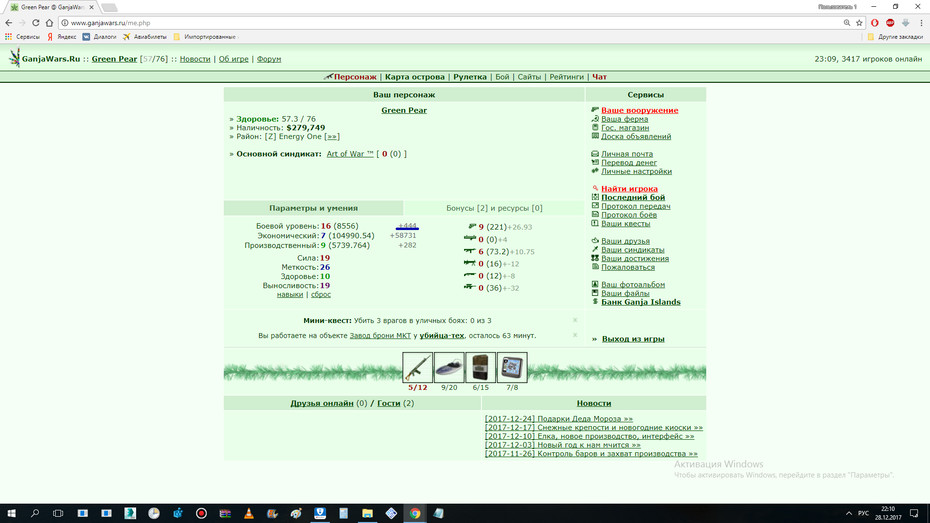Click the equipment item thumbnail 7/8
The width and height of the screenshot is (930, 523).
[512, 367]
